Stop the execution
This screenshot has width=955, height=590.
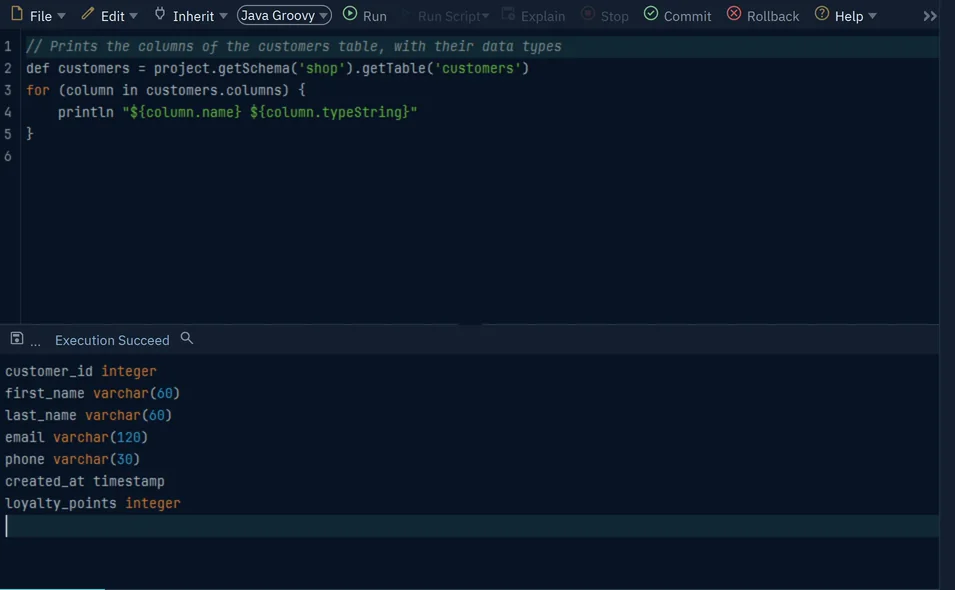coord(605,16)
